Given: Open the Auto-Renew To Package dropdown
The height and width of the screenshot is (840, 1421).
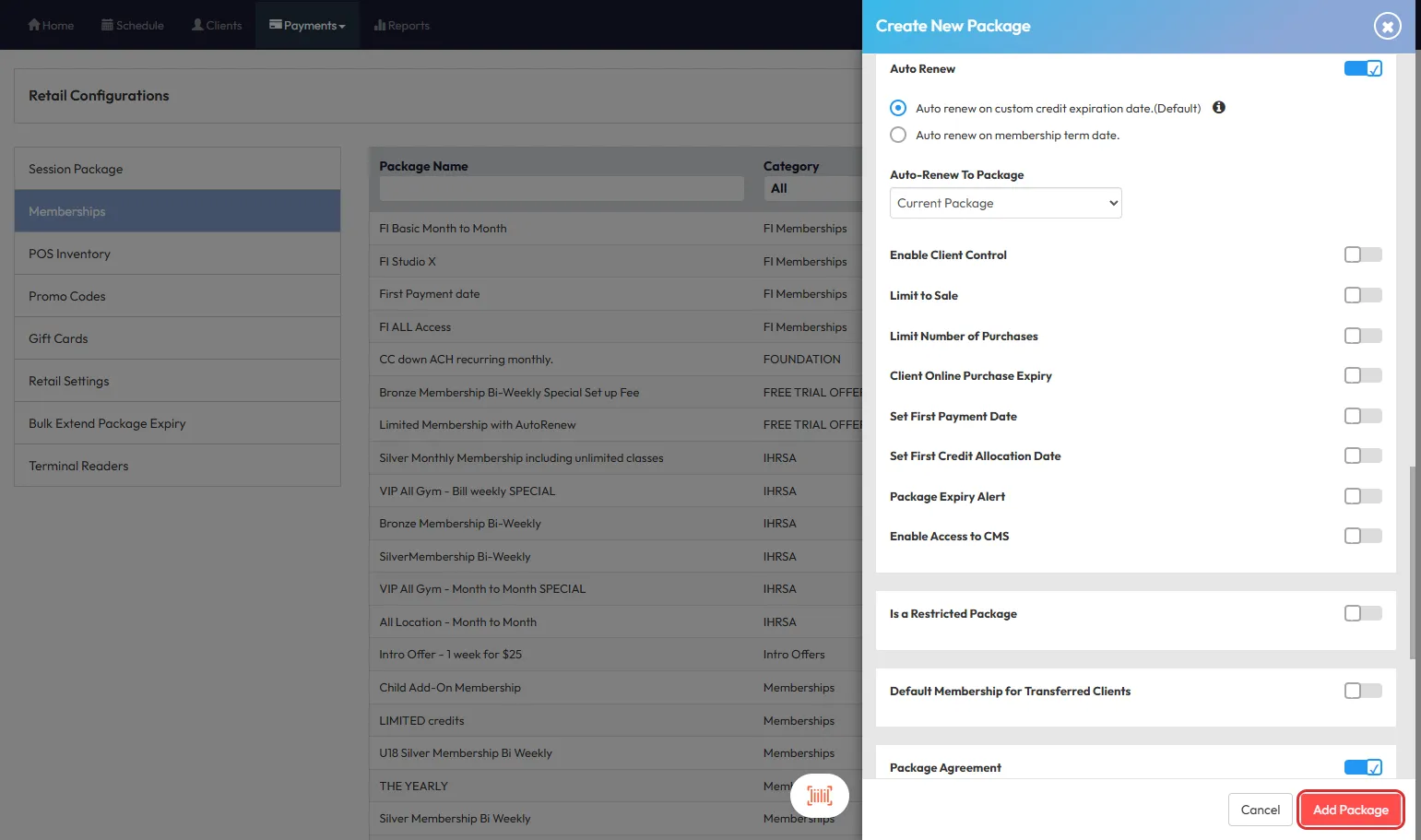Looking at the screenshot, I should click(x=1005, y=203).
